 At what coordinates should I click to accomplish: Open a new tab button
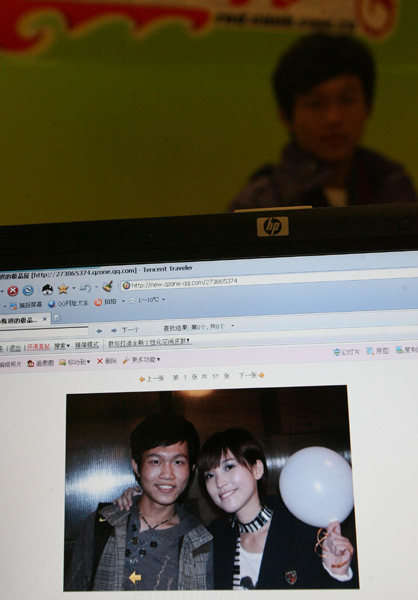57,318
